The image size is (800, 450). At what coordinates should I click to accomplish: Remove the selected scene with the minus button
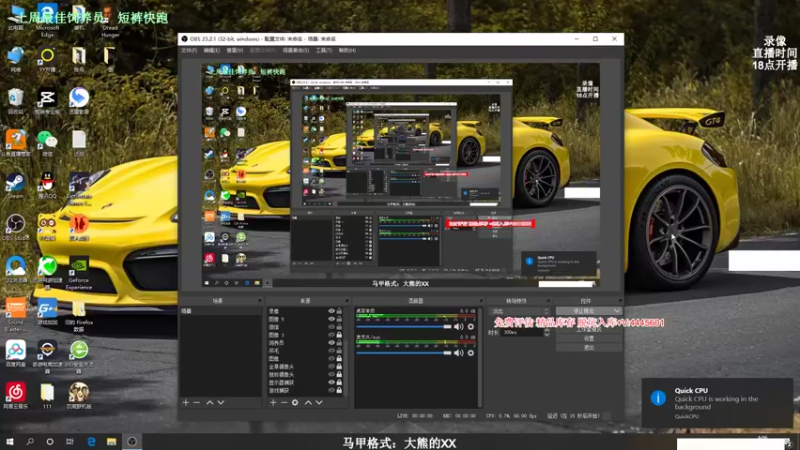(197, 403)
